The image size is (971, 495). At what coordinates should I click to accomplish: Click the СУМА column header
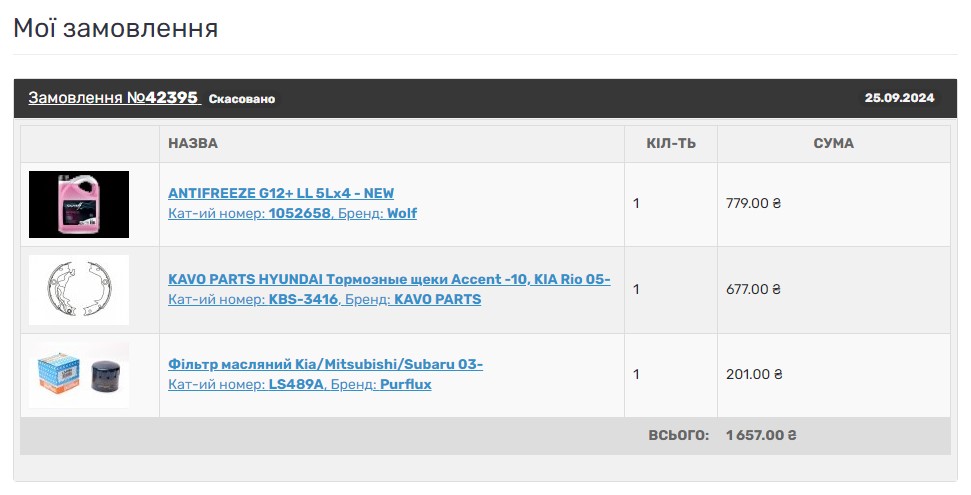[x=833, y=144]
